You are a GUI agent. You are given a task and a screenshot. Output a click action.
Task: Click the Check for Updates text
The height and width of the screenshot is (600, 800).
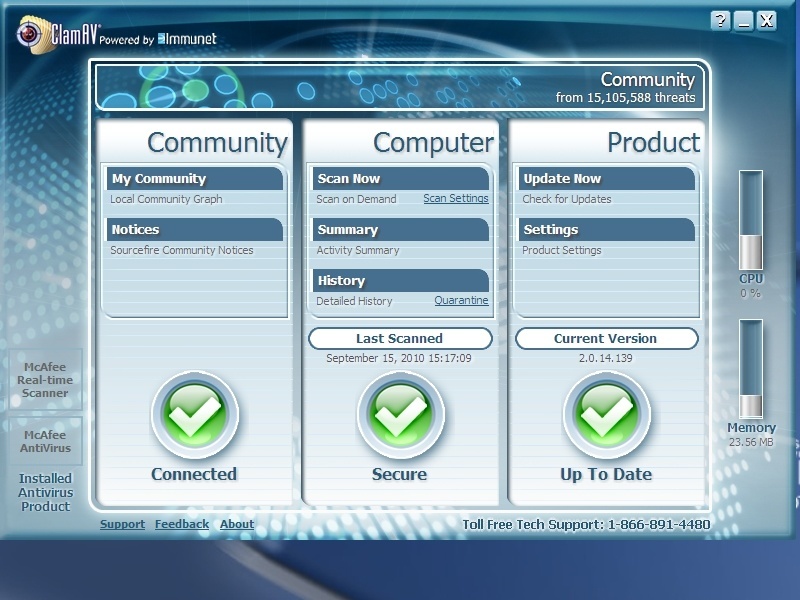point(566,199)
